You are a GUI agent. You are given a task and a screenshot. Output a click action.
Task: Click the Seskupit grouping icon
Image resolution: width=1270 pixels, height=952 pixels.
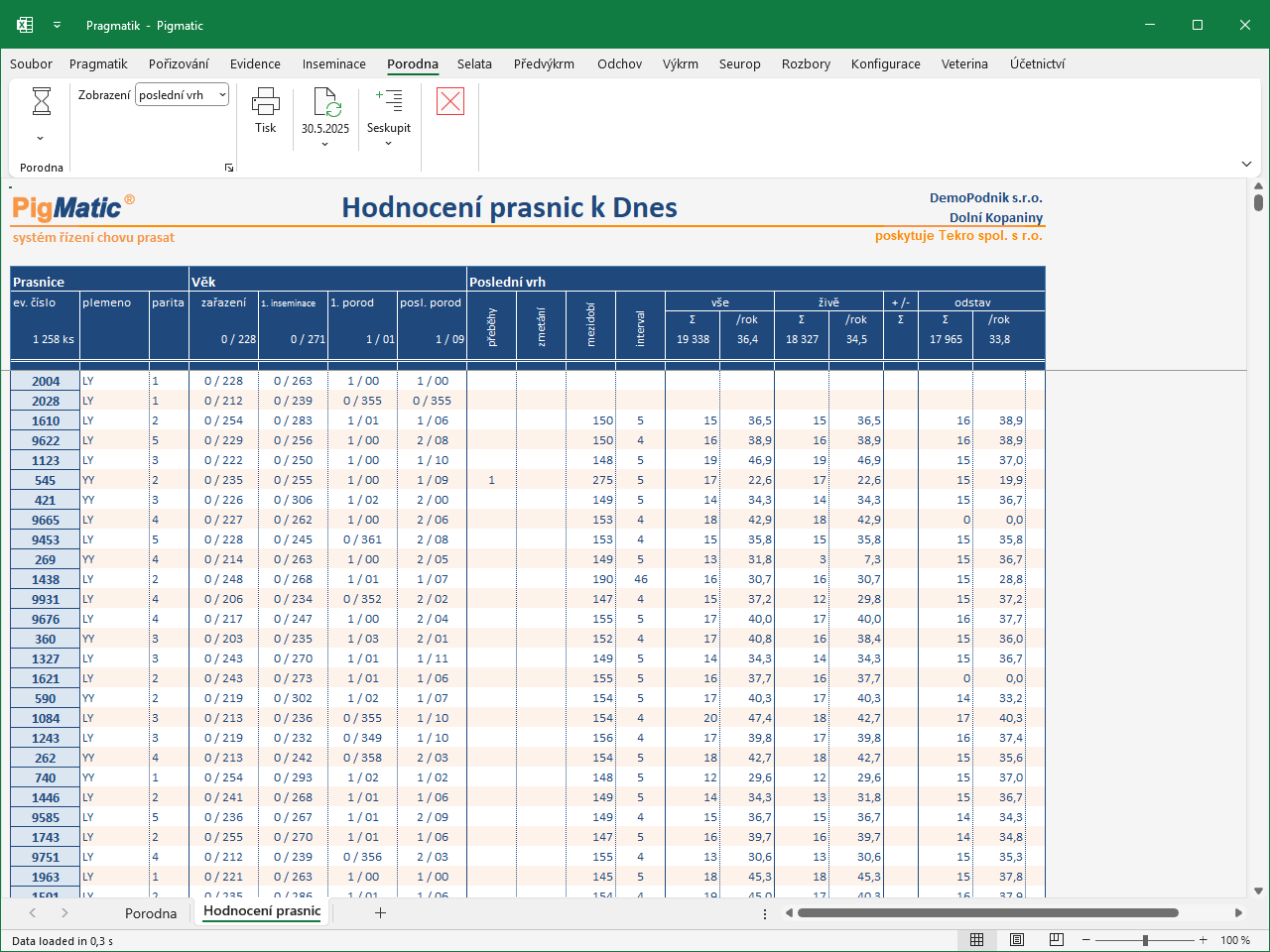click(x=389, y=100)
